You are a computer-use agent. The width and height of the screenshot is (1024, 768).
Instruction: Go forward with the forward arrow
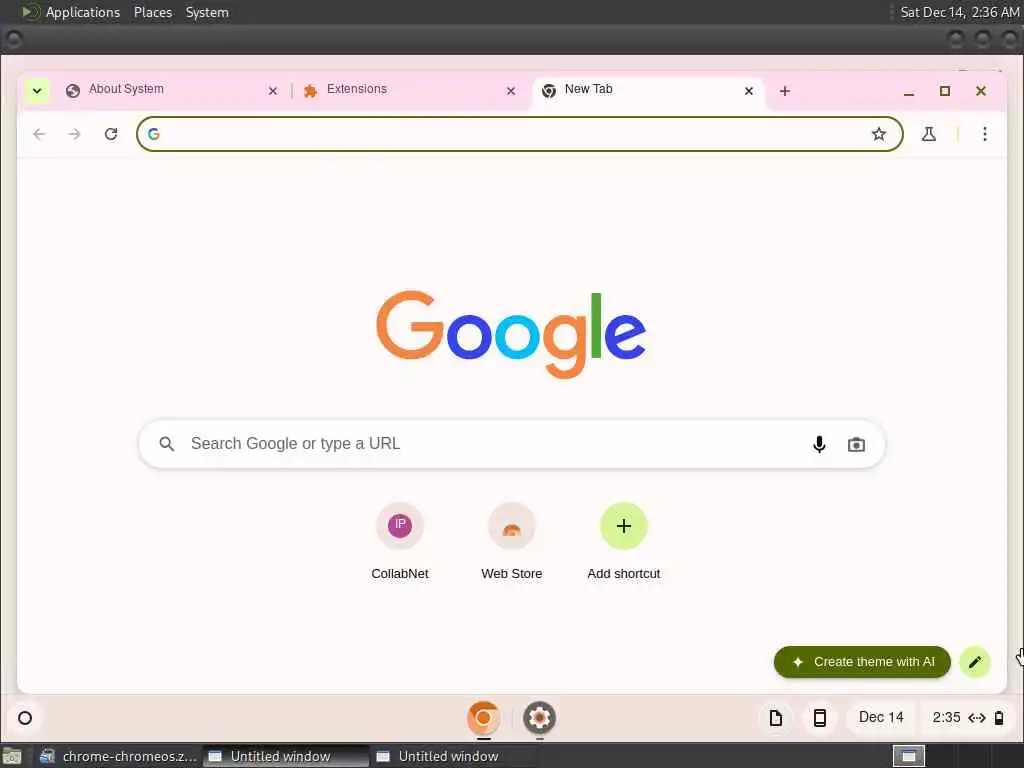pyautogui.click(x=74, y=134)
